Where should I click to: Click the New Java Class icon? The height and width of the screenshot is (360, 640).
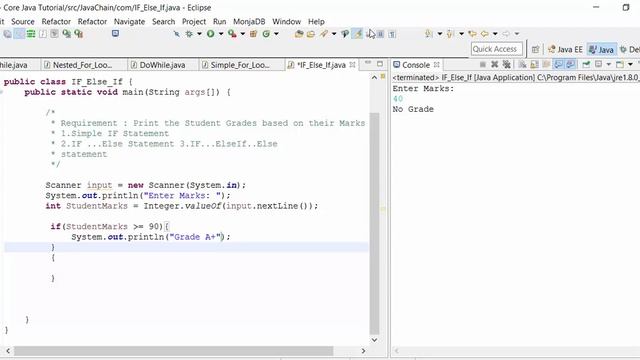pyautogui.click(x=266, y=34)
